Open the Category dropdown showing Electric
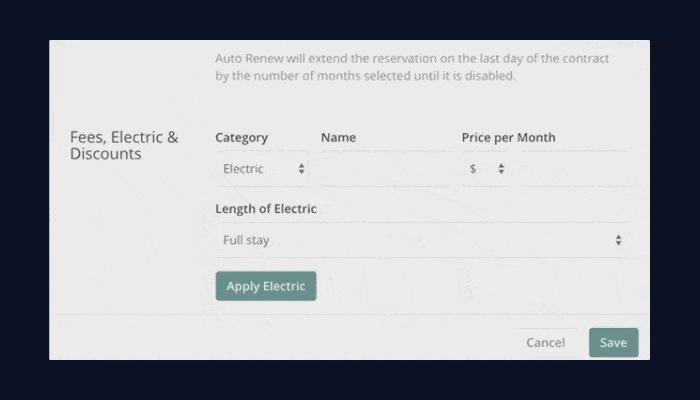This screenshot has height=400, width=700. pos(263,169)
